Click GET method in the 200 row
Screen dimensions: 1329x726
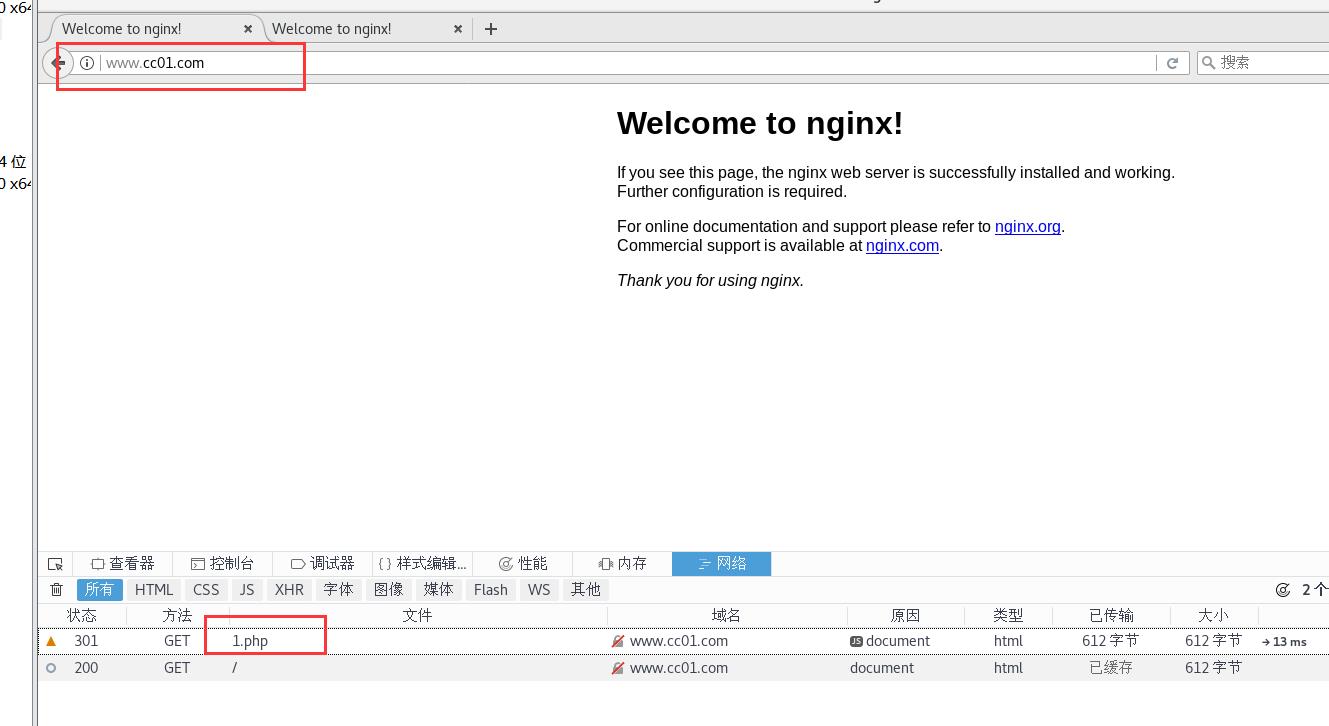pos(177,668)
